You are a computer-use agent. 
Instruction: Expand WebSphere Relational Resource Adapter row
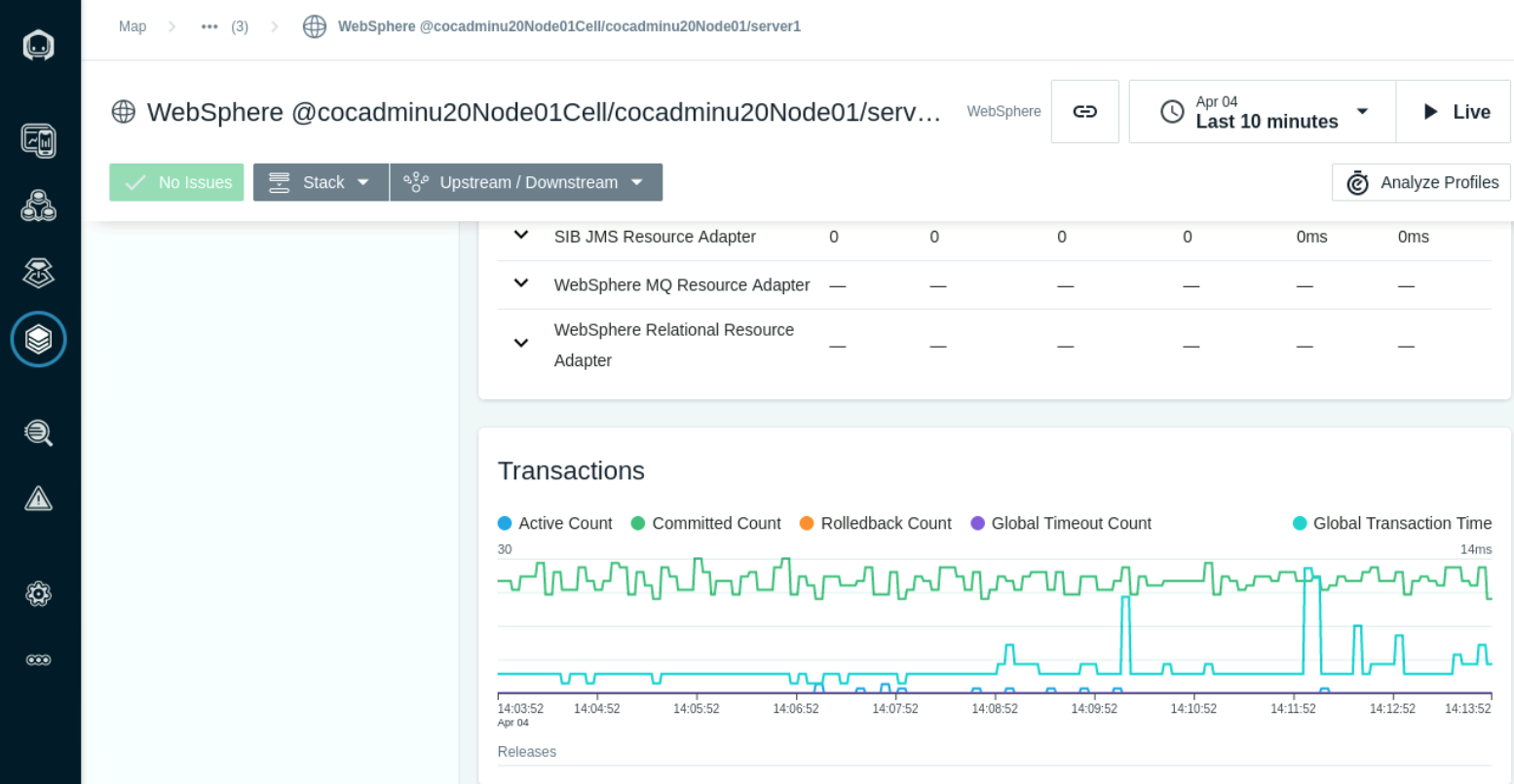tap(521, 343)
